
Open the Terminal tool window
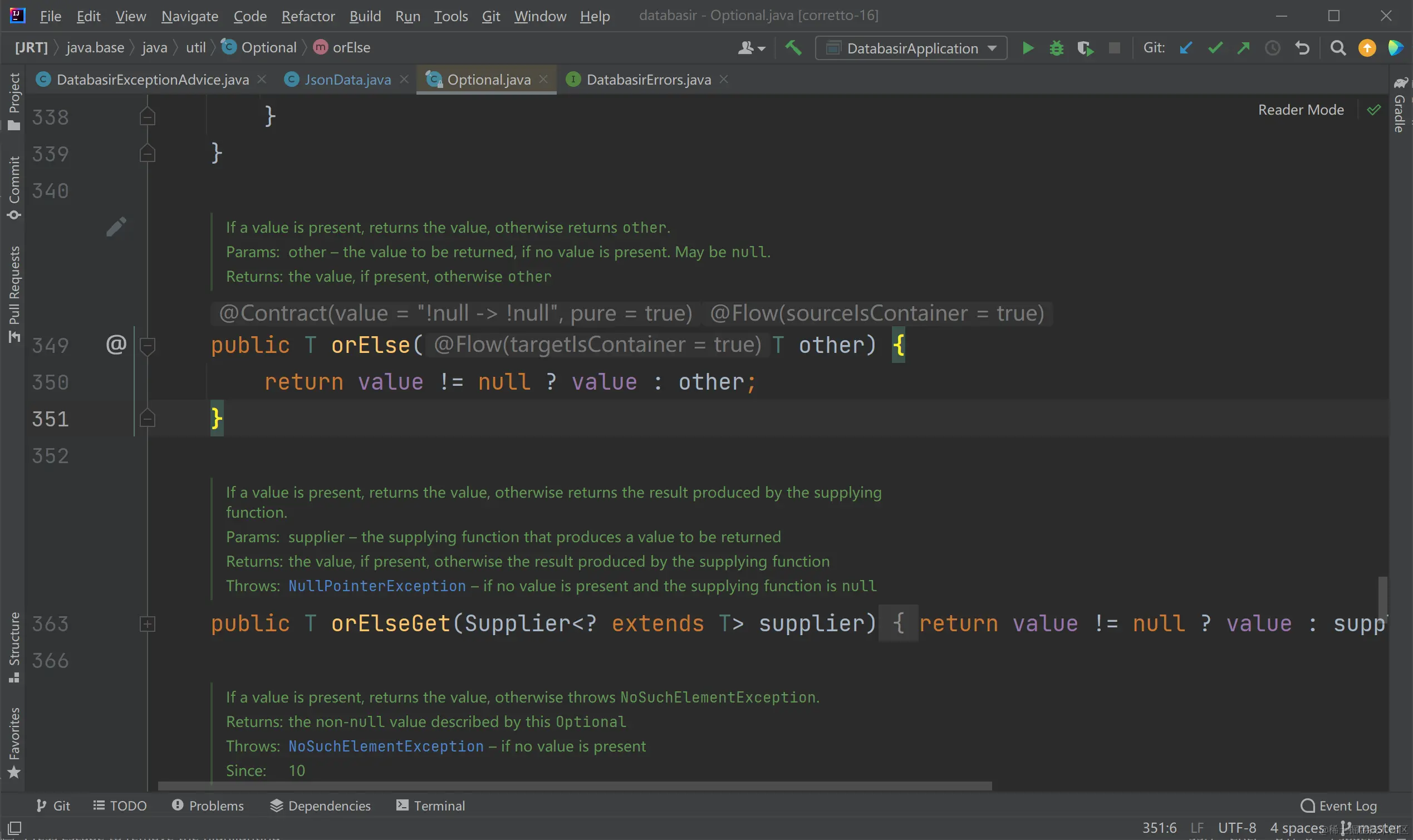point(430,805)
